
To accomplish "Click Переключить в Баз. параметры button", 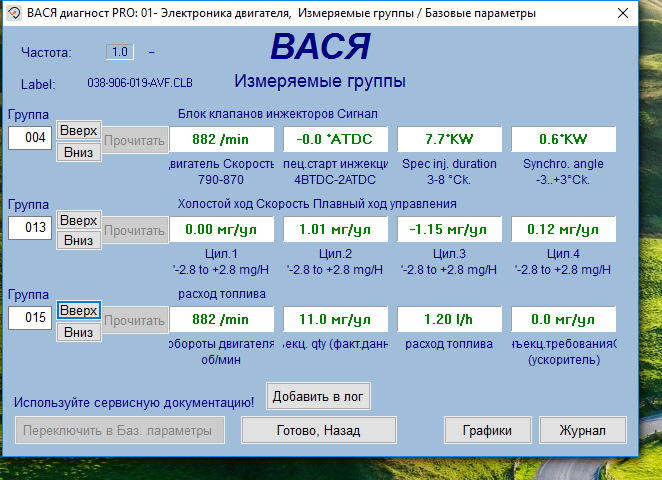I will point(119,430).
